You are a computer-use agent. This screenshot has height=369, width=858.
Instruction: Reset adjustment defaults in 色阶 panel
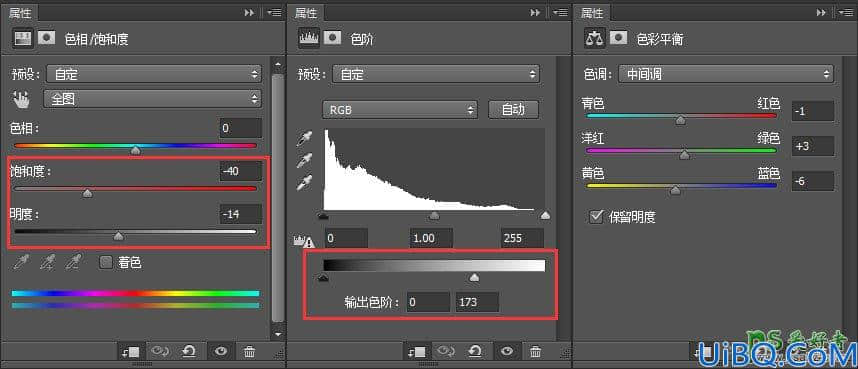click(x=476, y=352)
